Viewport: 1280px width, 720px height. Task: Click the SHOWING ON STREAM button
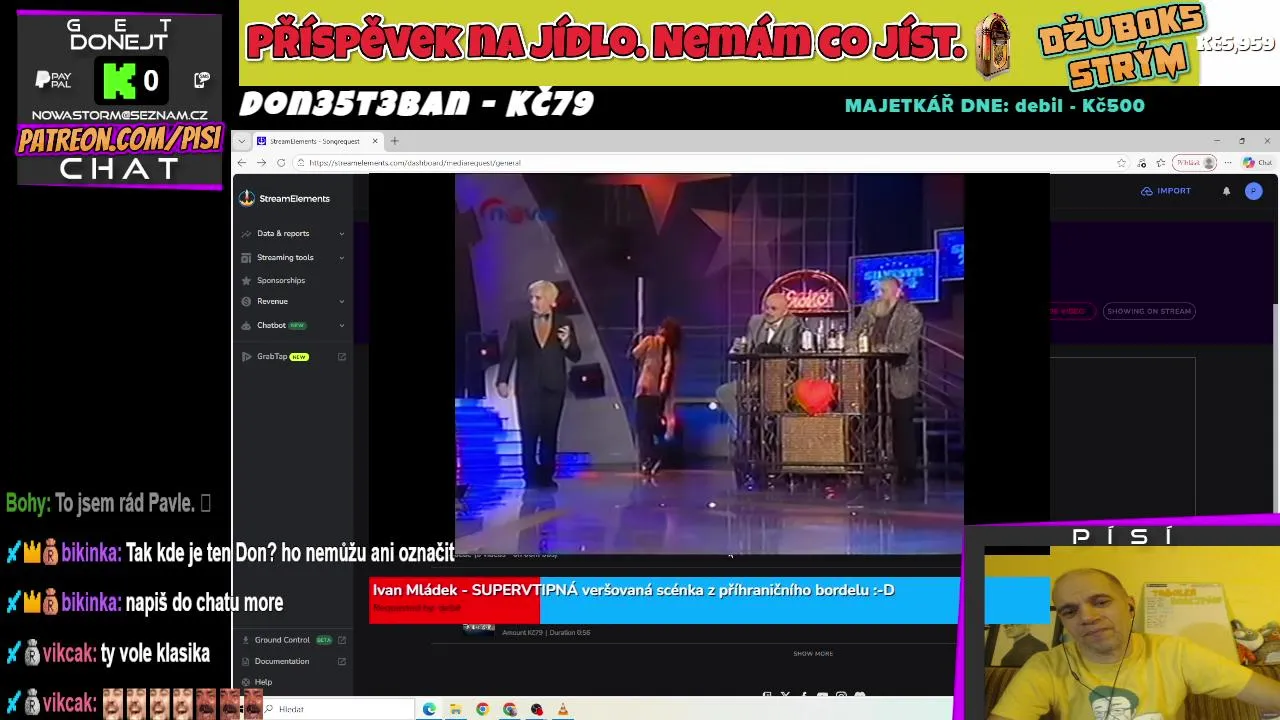click(x=1149, y=311)
